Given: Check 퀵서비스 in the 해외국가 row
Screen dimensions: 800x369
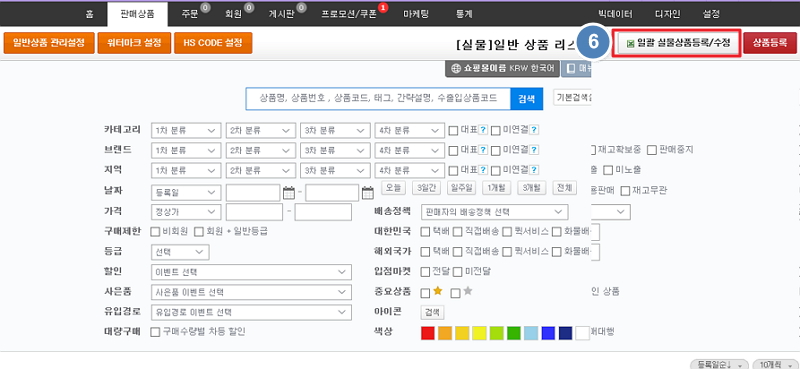Looking at the screenshot, I should 507,252.
